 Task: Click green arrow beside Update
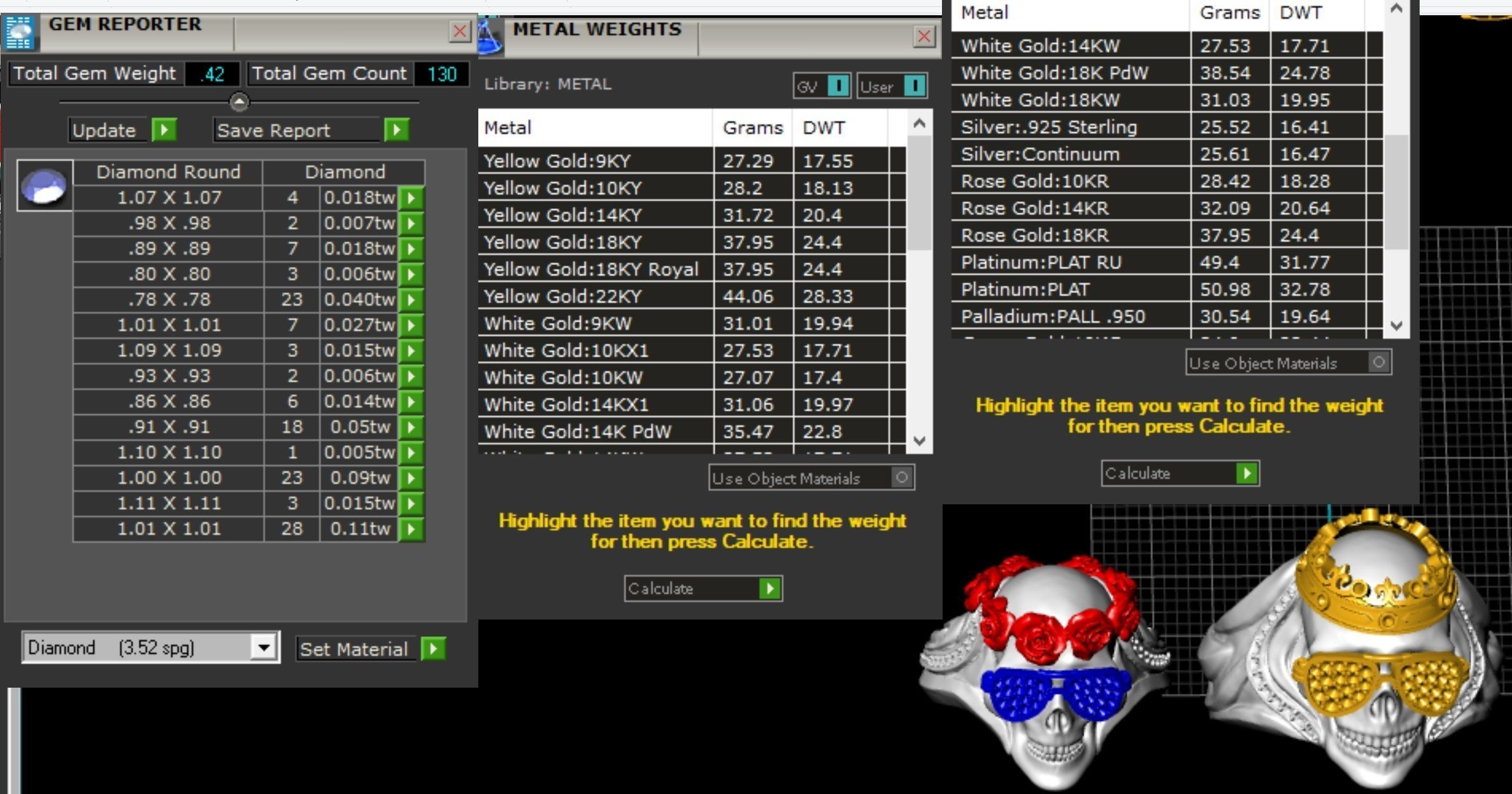click(x=164, y=131)
